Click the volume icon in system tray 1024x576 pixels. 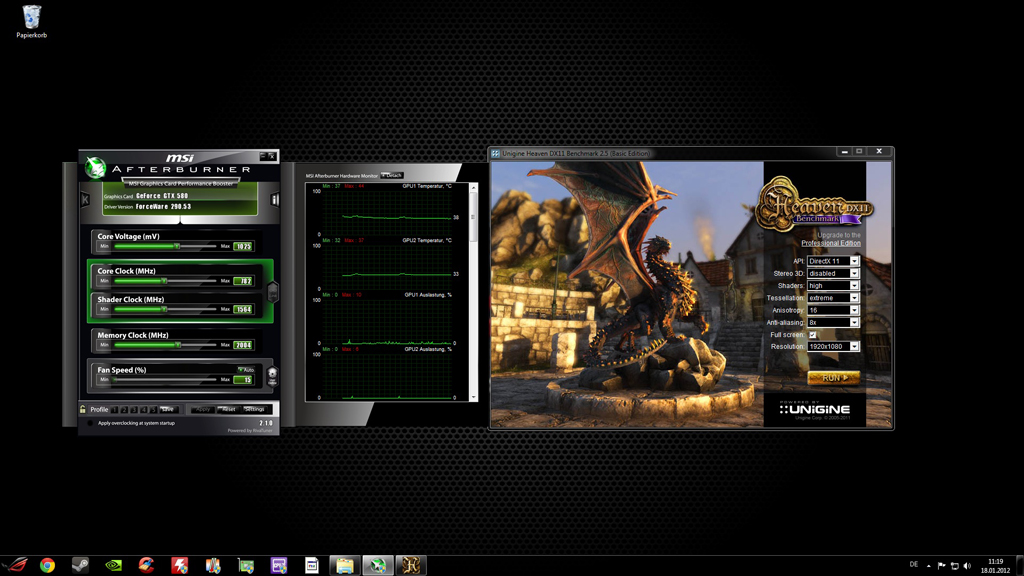(x=967, y=566)
